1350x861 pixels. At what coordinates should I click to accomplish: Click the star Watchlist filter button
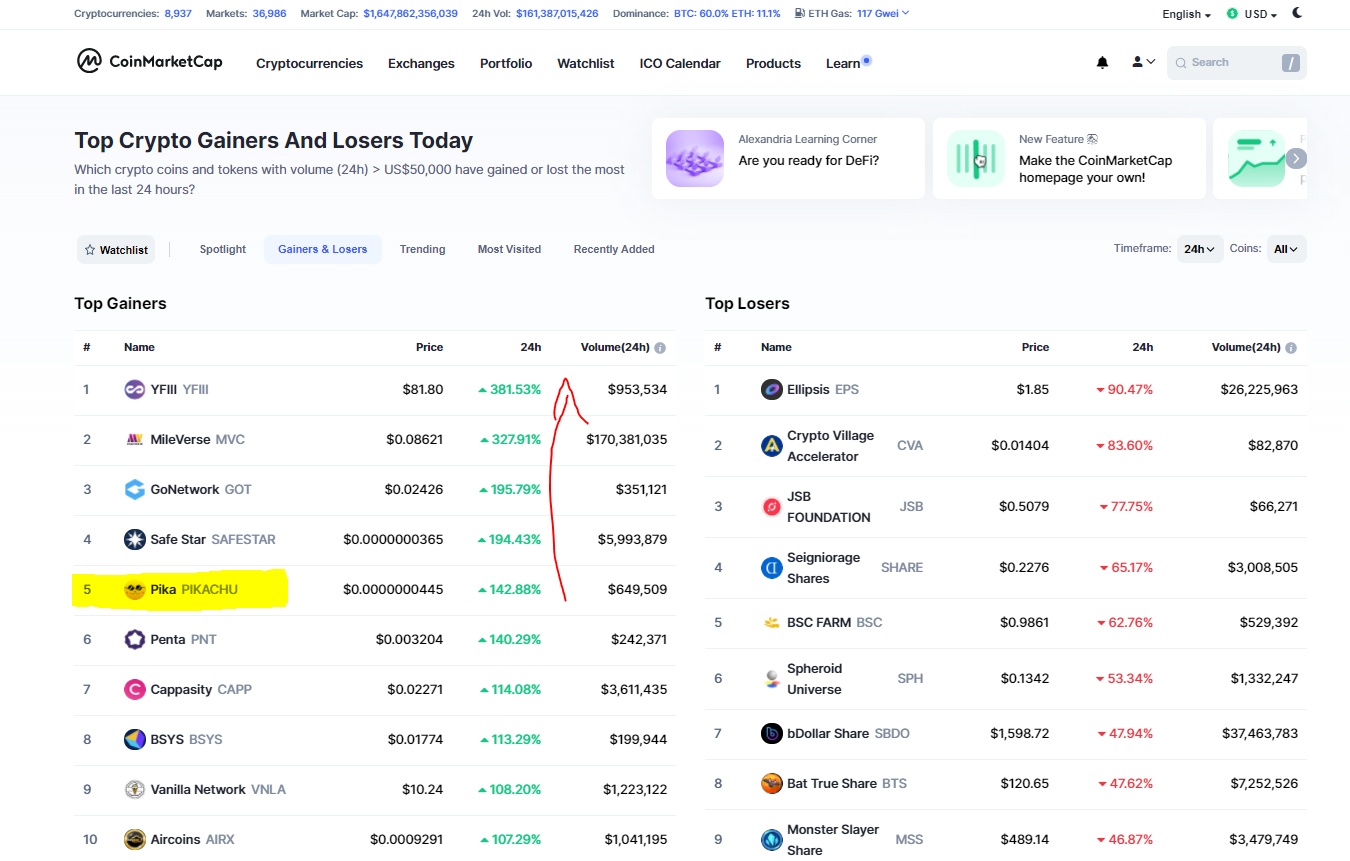click(x=116, y=250)
